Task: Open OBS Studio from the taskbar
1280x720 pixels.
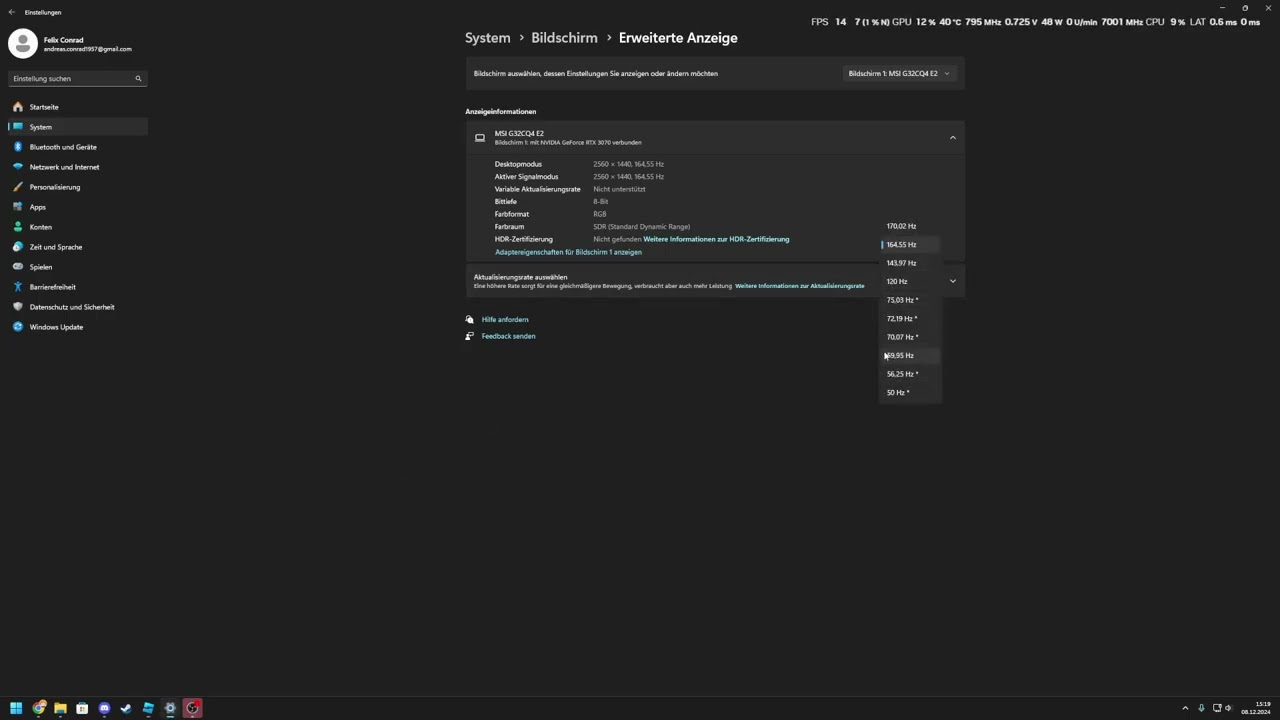Action: [192, 708]
